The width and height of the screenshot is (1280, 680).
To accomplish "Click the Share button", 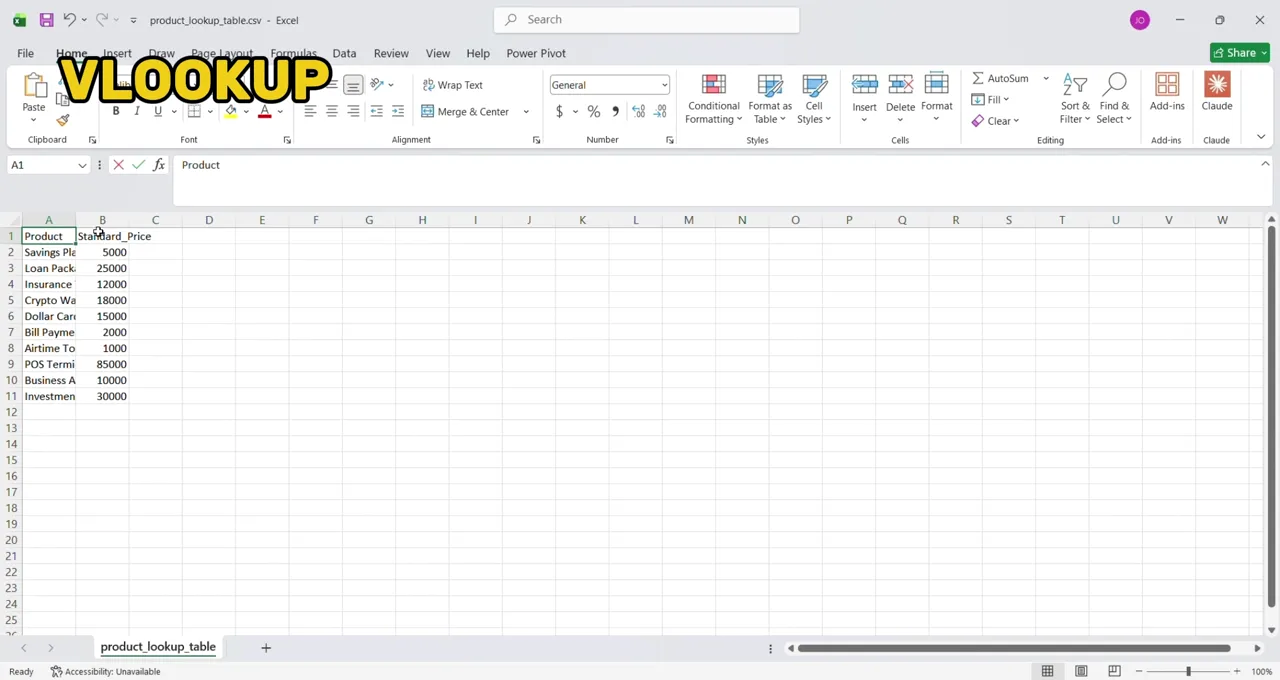I will 1239,53.
